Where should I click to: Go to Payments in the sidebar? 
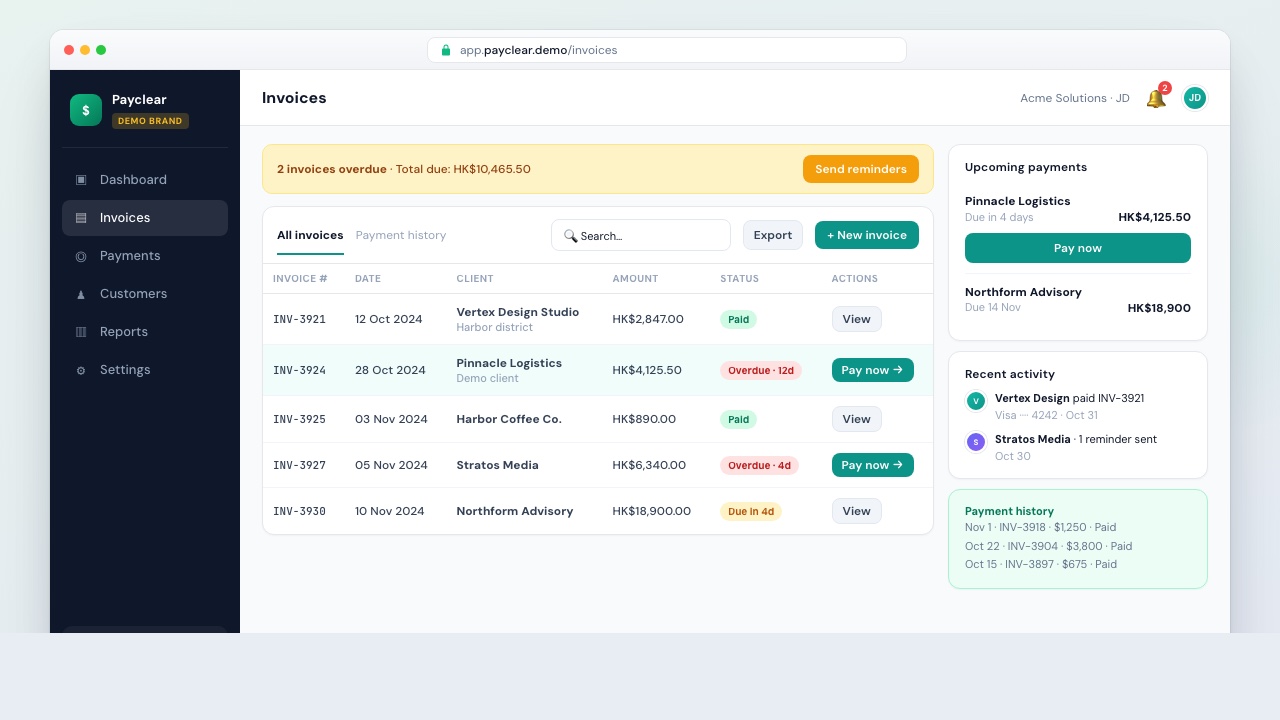tap(145, 256)
